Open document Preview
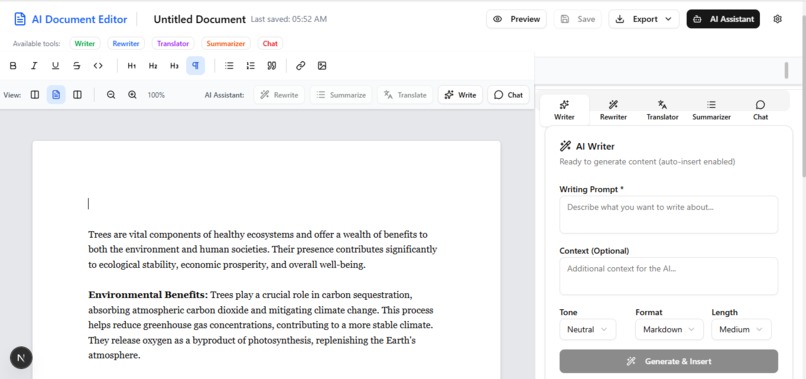 tap(517, 19)
